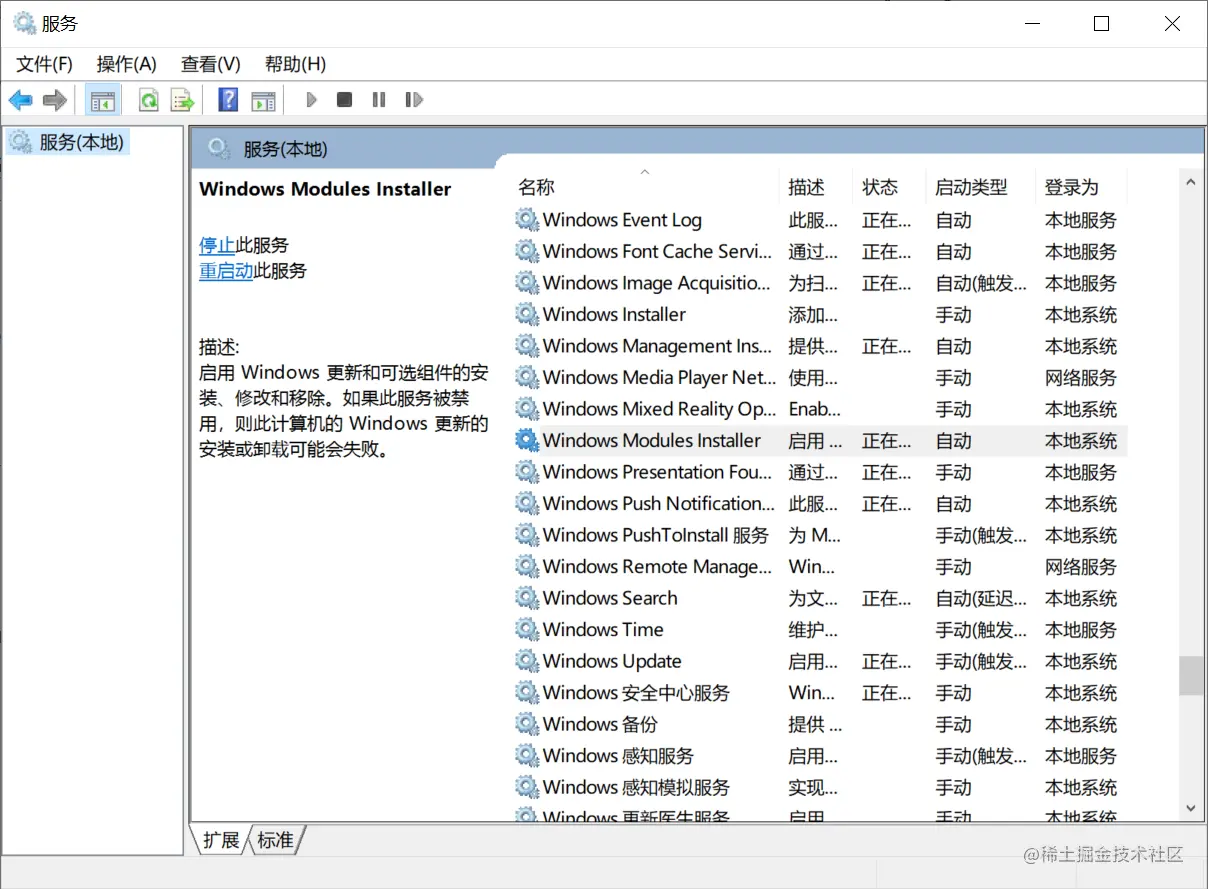Select the Windows Management Instrumentation row
This screenshot has width=1208, height=889.
(x=820, y=346)
